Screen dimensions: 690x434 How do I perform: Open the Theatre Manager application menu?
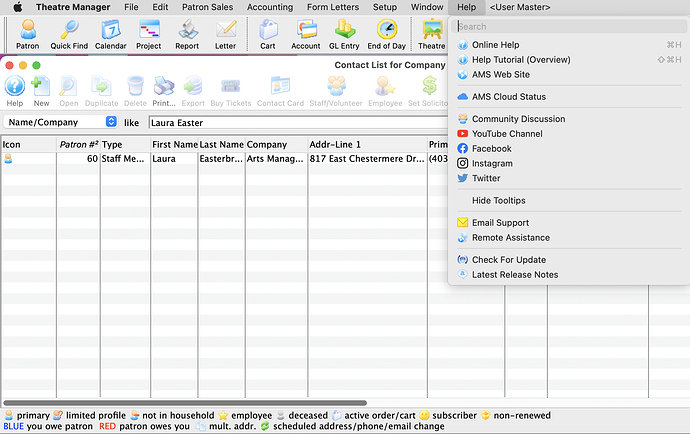pos(73,7)
